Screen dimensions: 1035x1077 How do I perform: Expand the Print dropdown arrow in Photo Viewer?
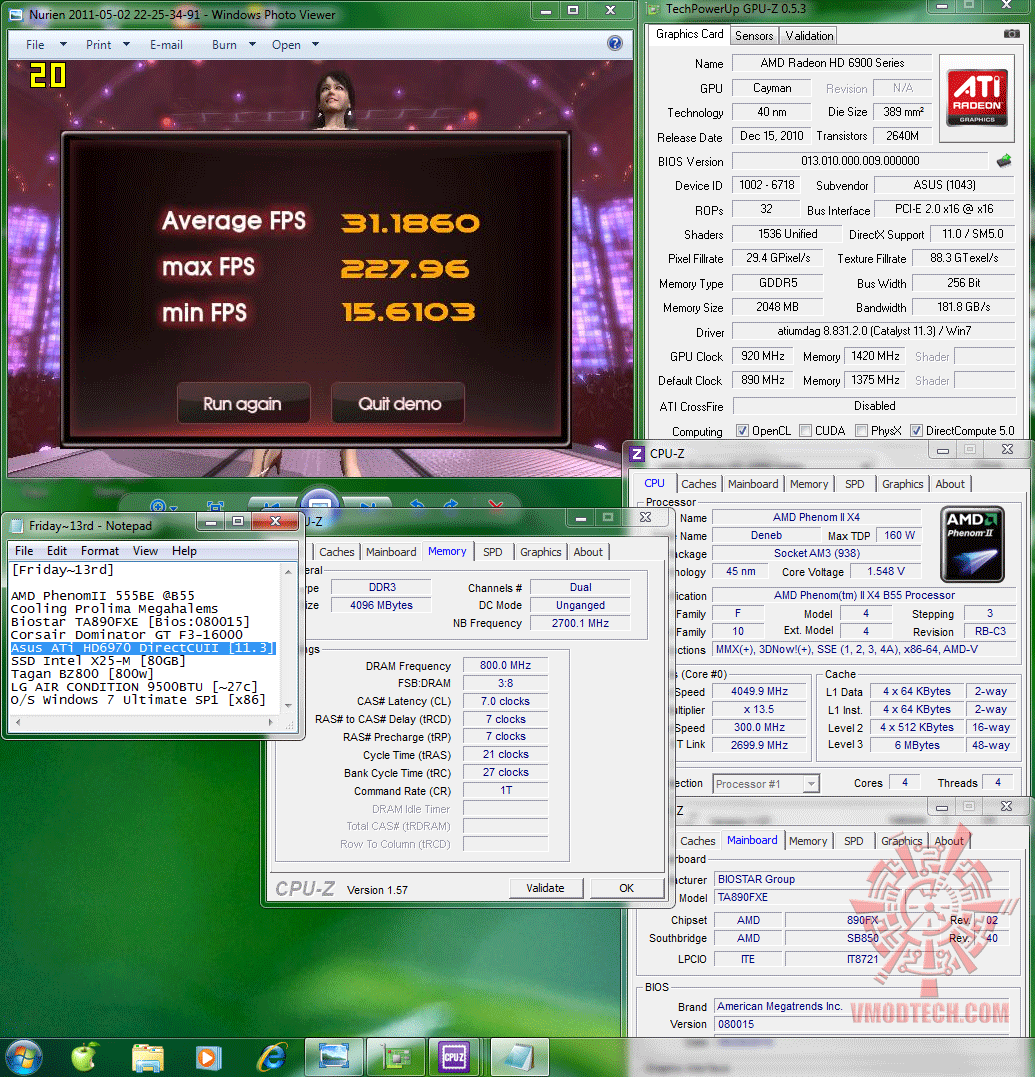click(126, 44)
